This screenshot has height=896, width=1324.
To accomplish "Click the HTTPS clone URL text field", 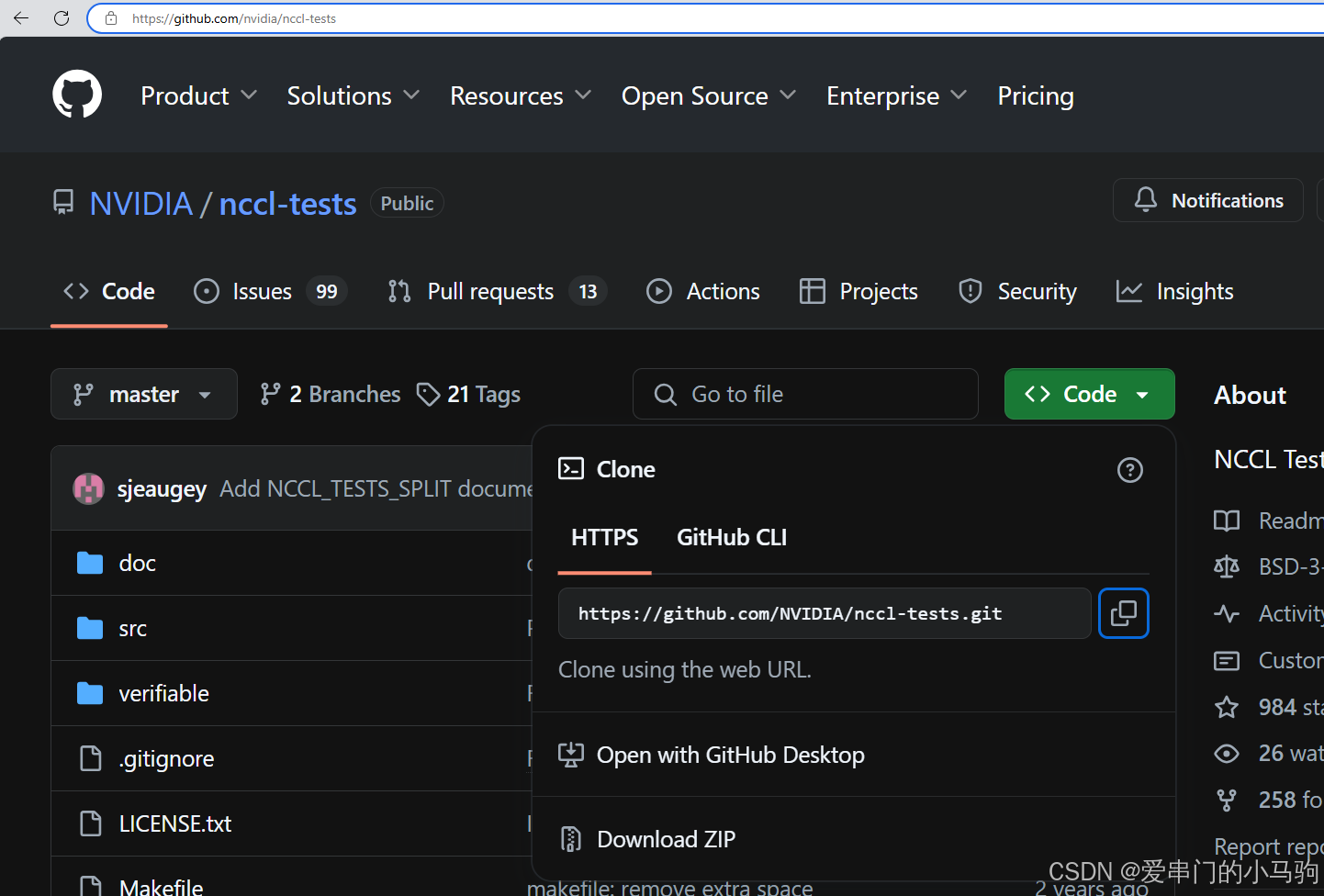I will point(825,613).
